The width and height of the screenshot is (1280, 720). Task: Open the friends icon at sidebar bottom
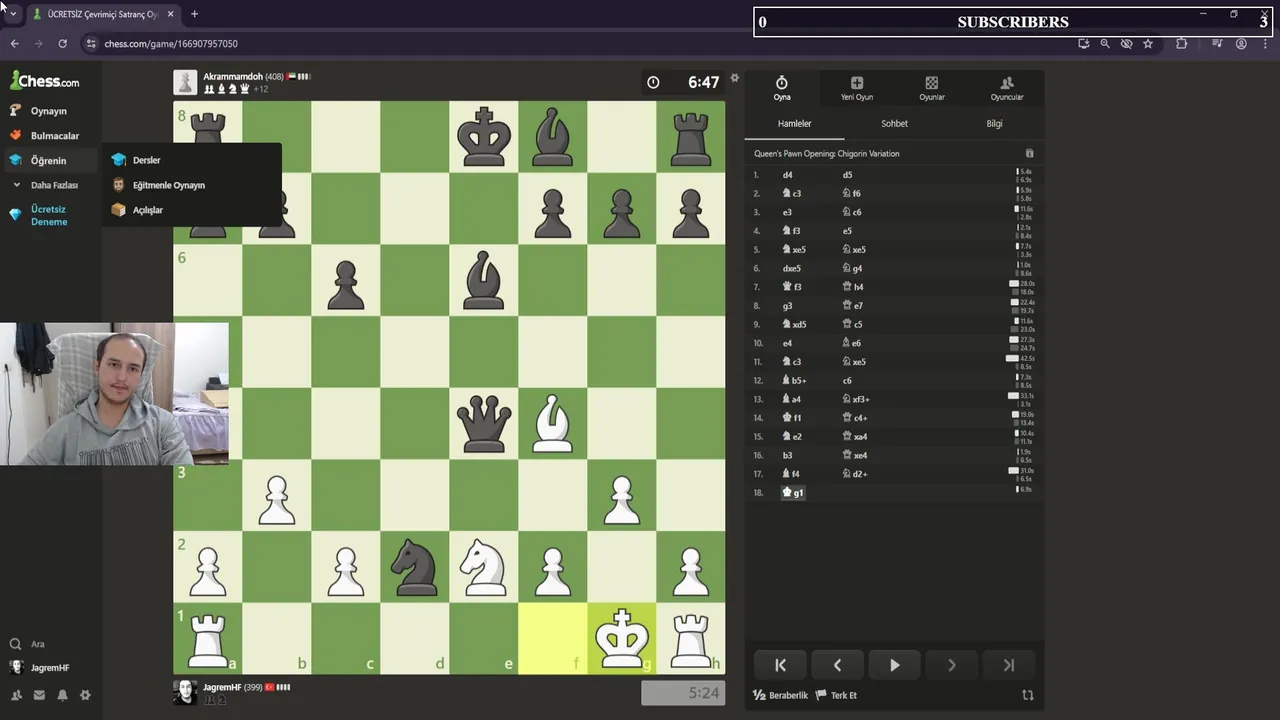[16, 695]
